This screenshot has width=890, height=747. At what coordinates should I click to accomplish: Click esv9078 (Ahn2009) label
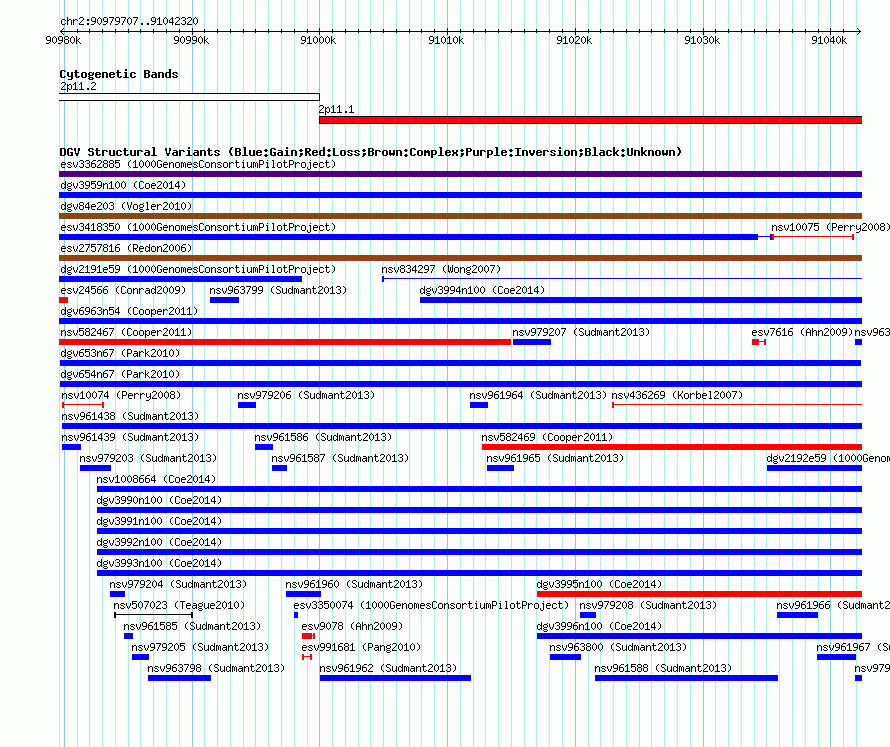point(352,626)
